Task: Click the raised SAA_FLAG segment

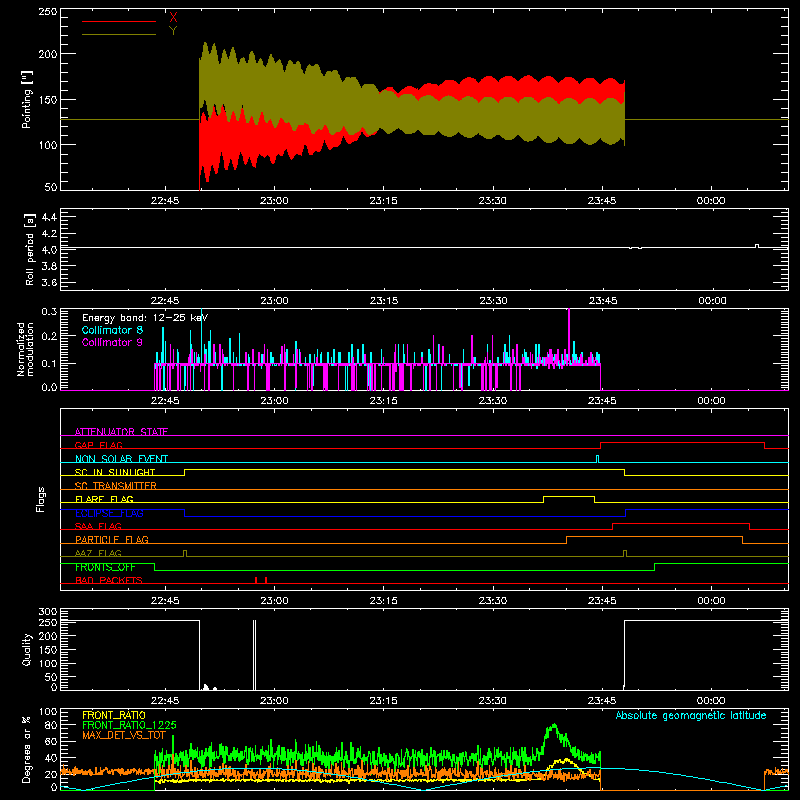Action: pos(681,523)
